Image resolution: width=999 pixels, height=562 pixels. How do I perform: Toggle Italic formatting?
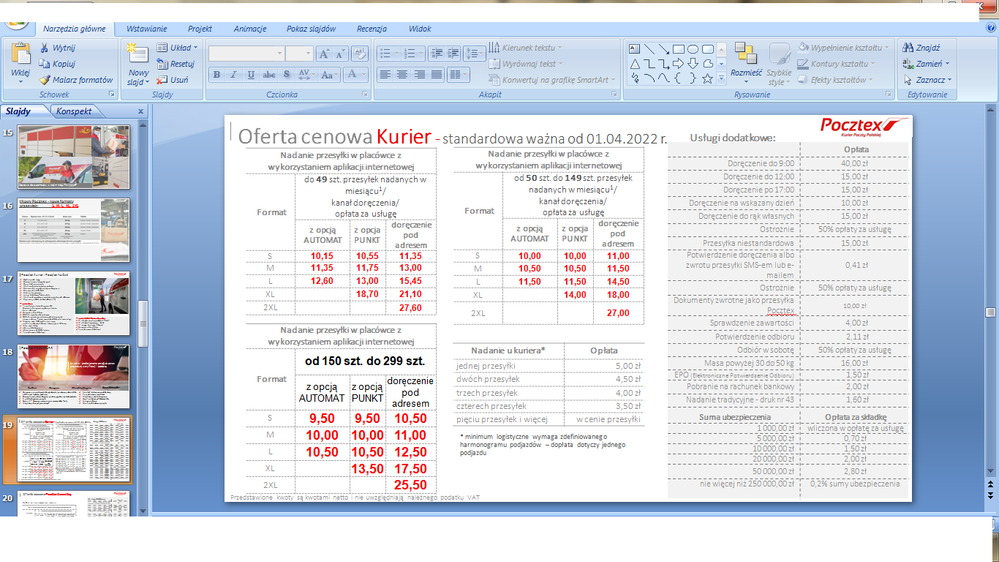[x=234, y=75]
